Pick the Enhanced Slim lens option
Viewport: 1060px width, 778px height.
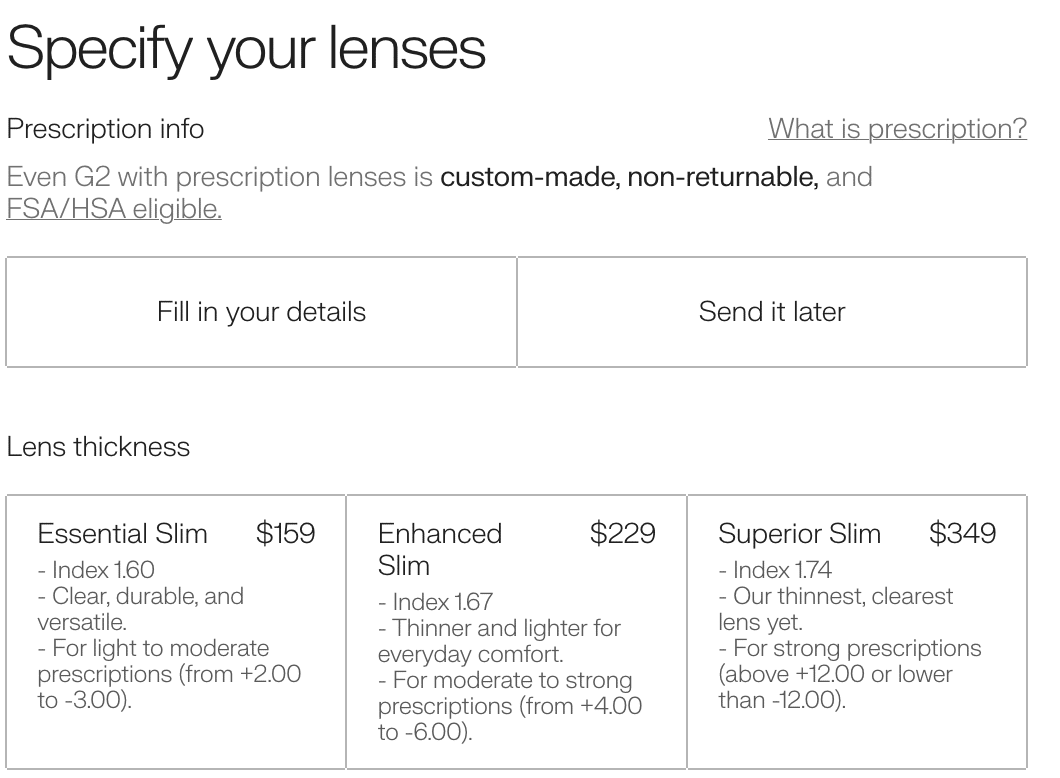(516, 632)
